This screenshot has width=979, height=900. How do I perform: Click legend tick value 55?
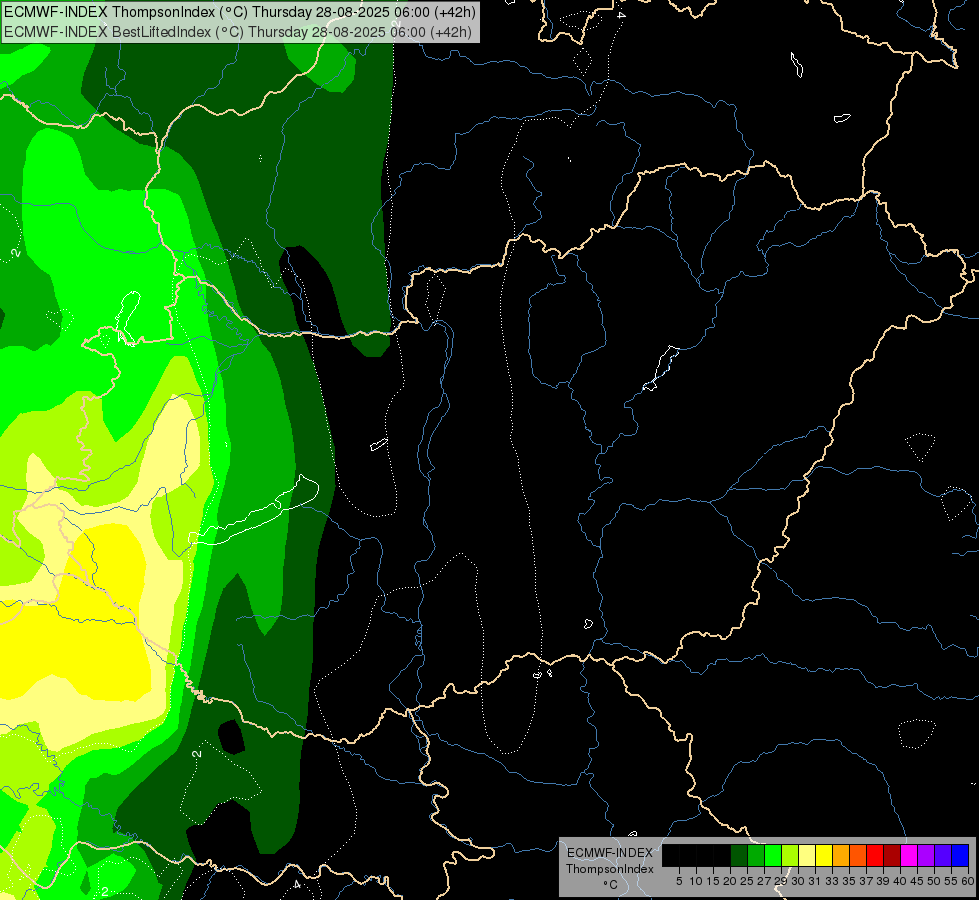pyautogui.click(x=952, y=881)
